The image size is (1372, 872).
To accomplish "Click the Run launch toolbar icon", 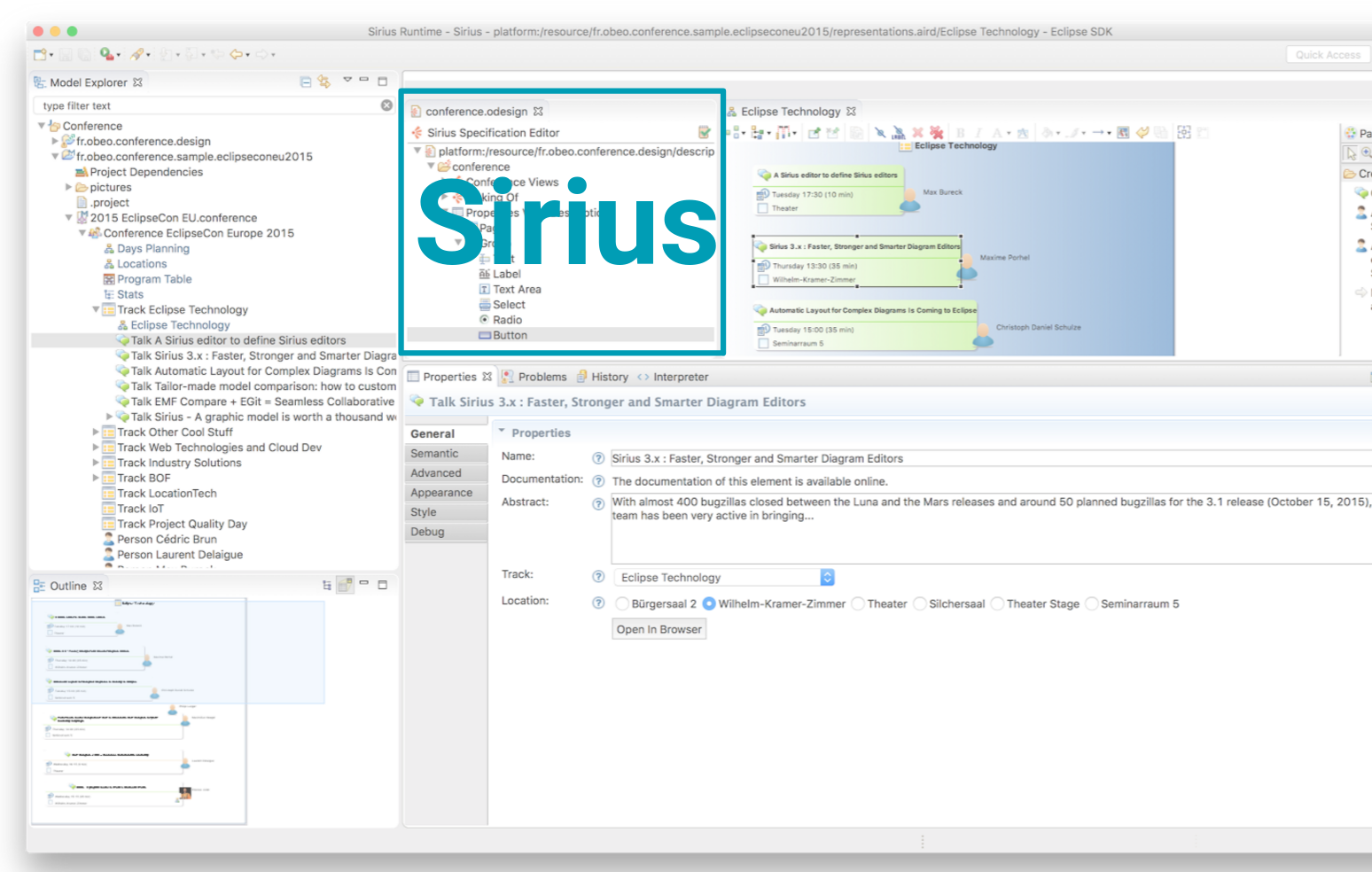I will [x=106, y=55].
